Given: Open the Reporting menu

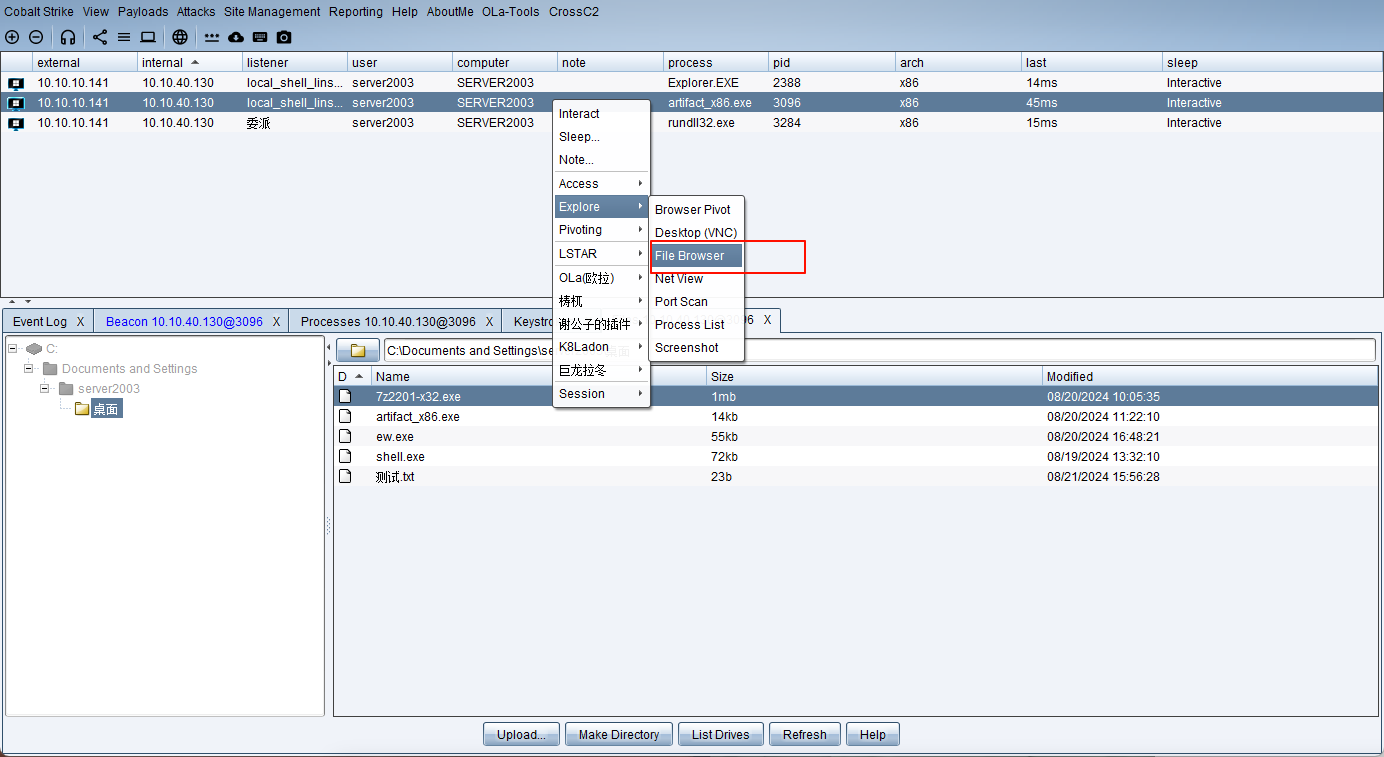Looking at the screenshot, I should pyautogui.click(x=356, y=12).
